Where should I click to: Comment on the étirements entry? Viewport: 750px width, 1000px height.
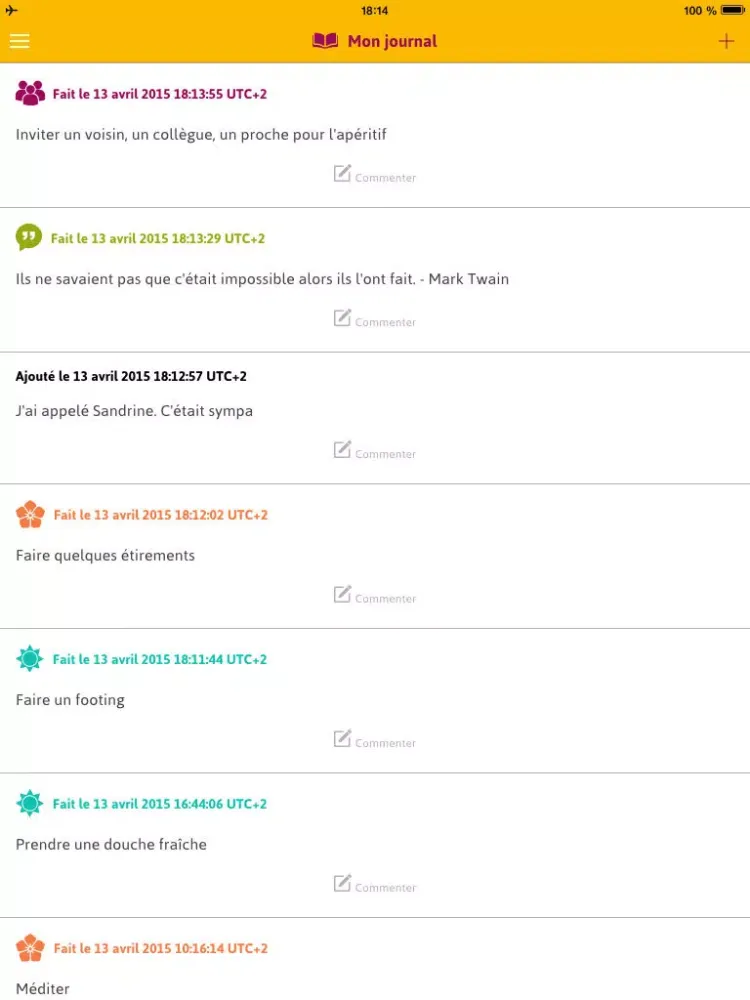tap(375, 596)
